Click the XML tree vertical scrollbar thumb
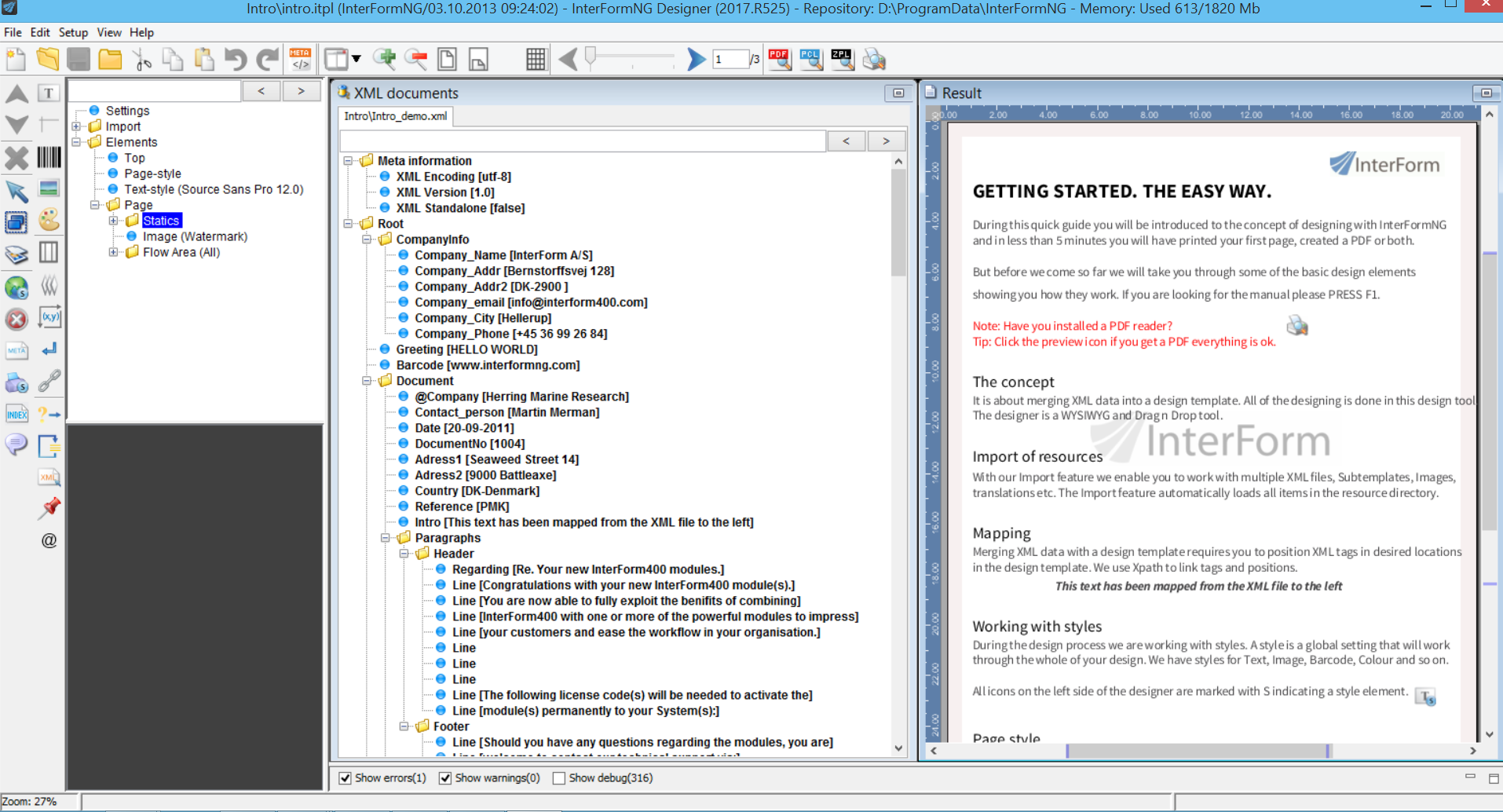 (898, 224)
